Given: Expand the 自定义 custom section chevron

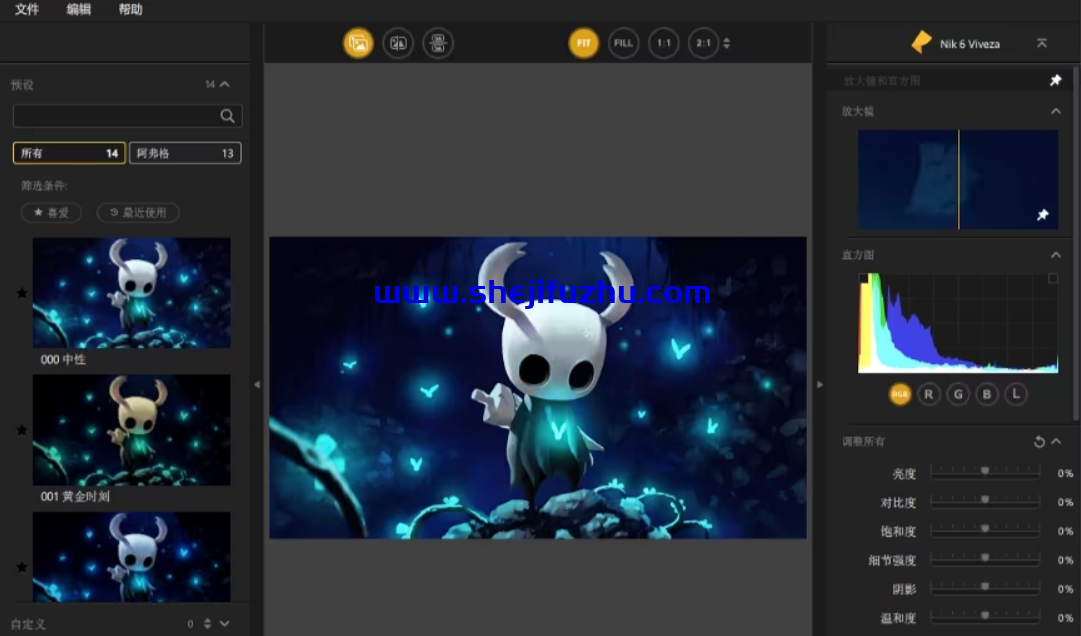Looking at the screenshot, I should 225,624.
